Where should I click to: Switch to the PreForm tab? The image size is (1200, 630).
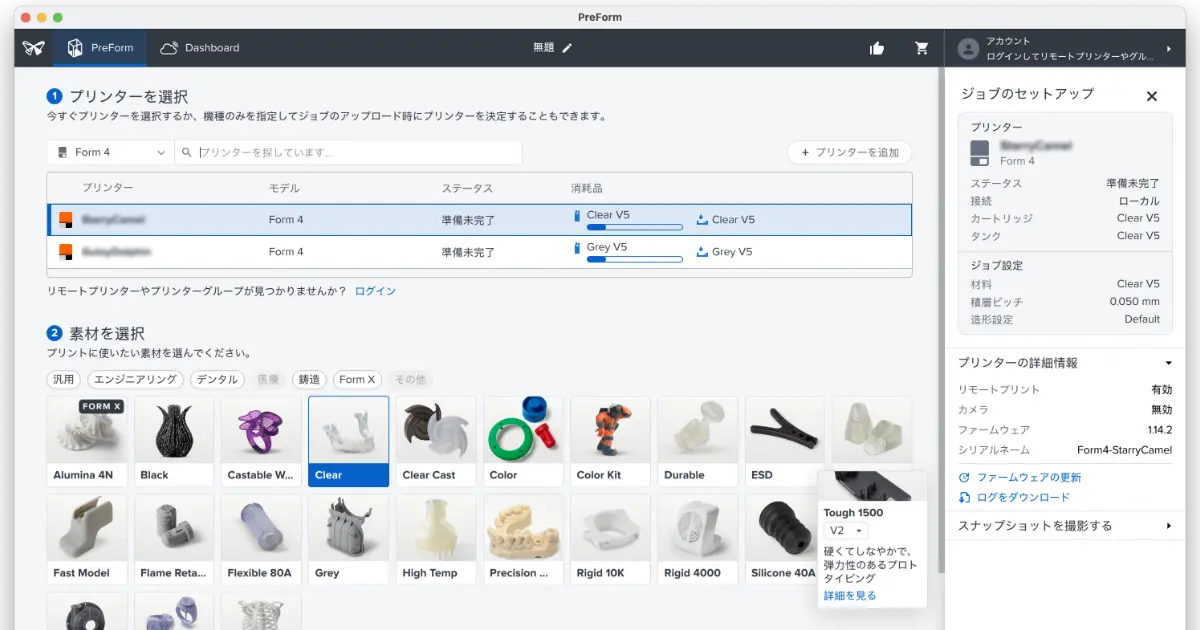pos(100,48)
